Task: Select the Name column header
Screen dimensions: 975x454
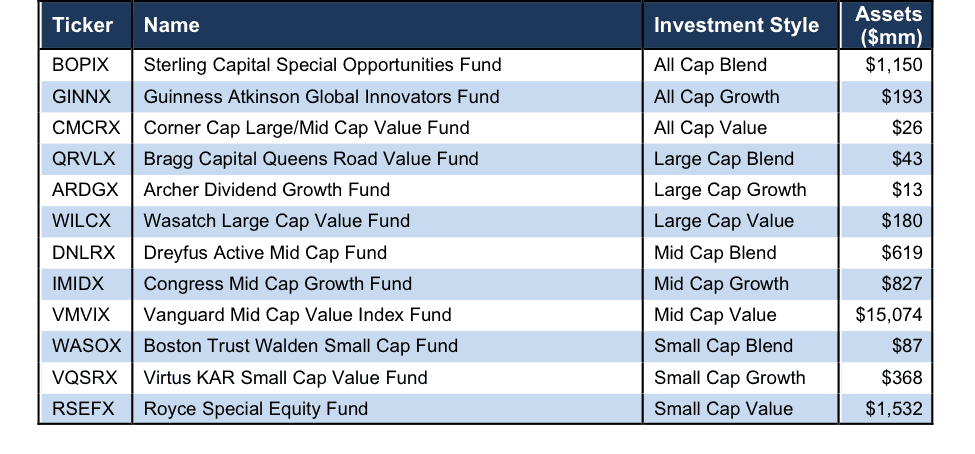Action: tap(387, 25)
